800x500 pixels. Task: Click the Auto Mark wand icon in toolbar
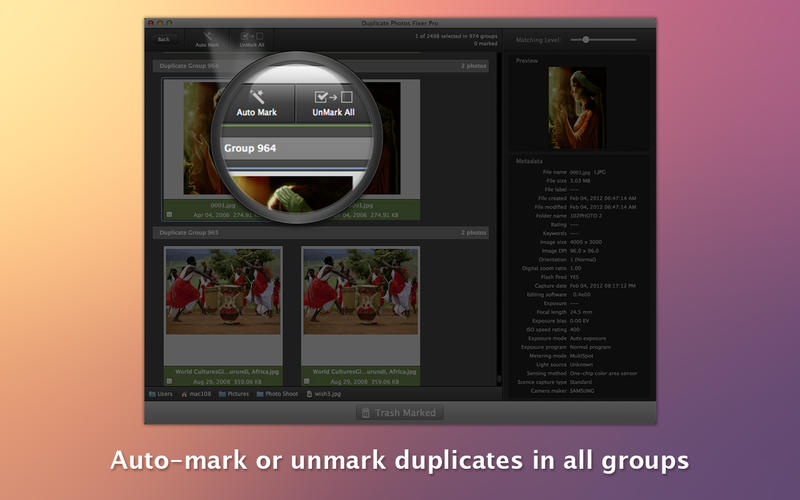coord(207,36)
